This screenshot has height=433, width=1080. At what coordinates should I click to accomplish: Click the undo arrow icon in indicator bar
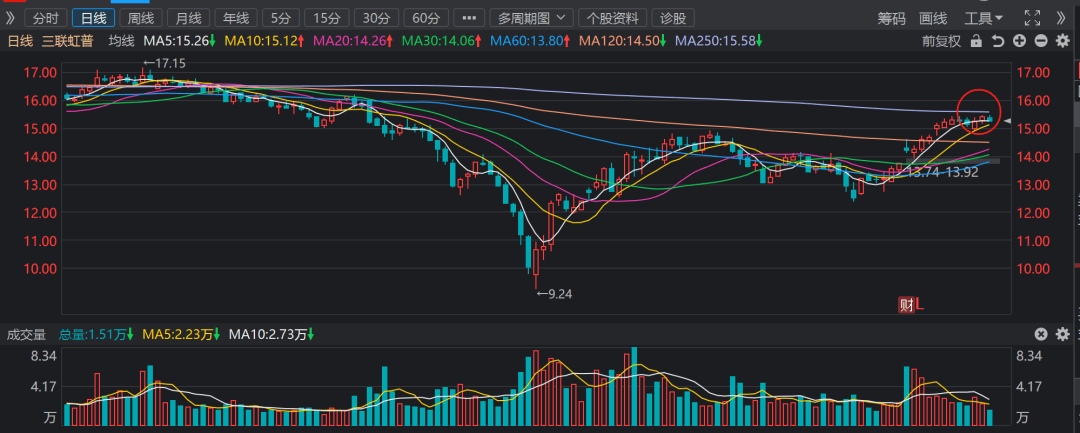[998, 40]
